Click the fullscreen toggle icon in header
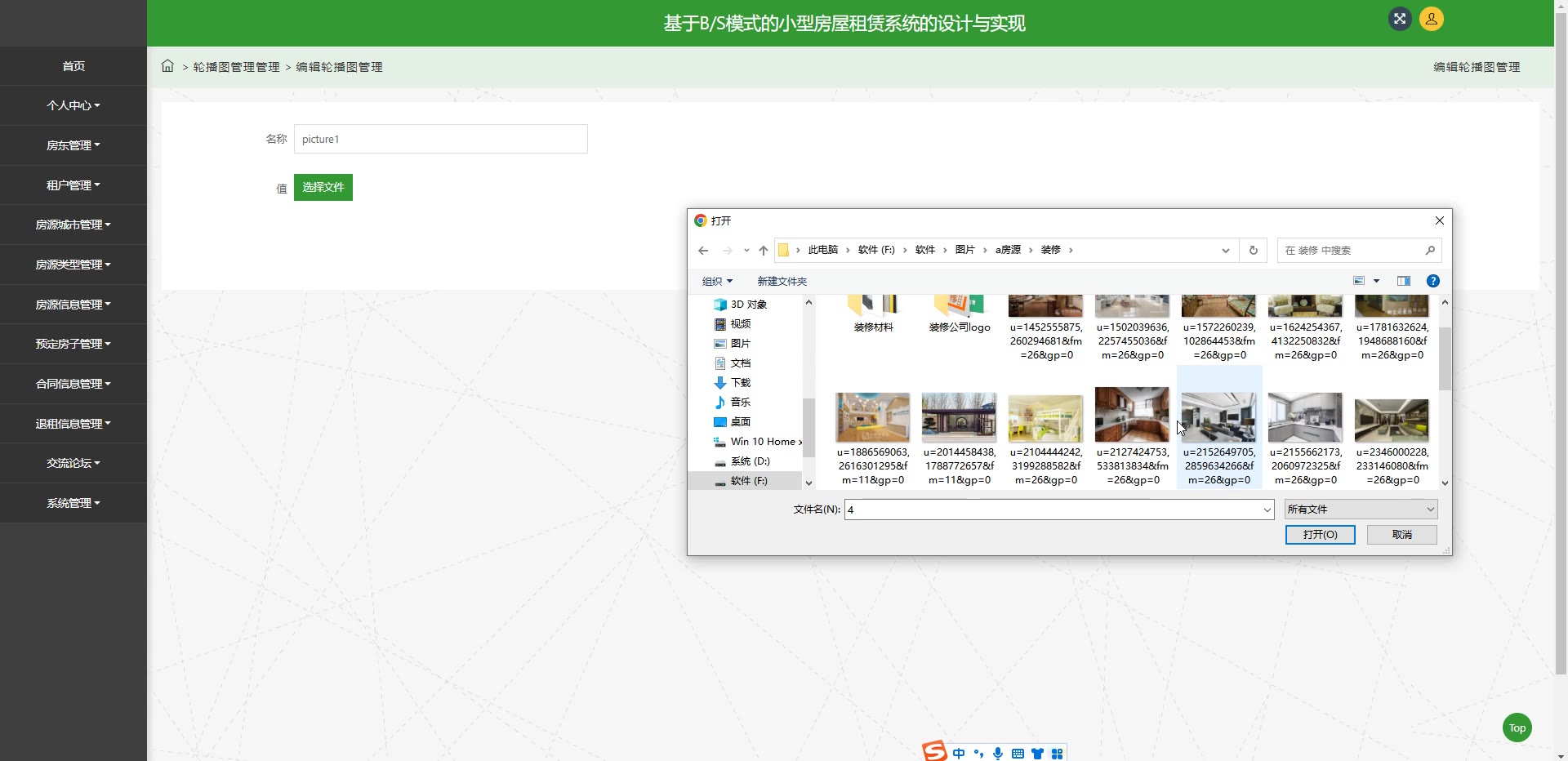 tap(1400, 19)
